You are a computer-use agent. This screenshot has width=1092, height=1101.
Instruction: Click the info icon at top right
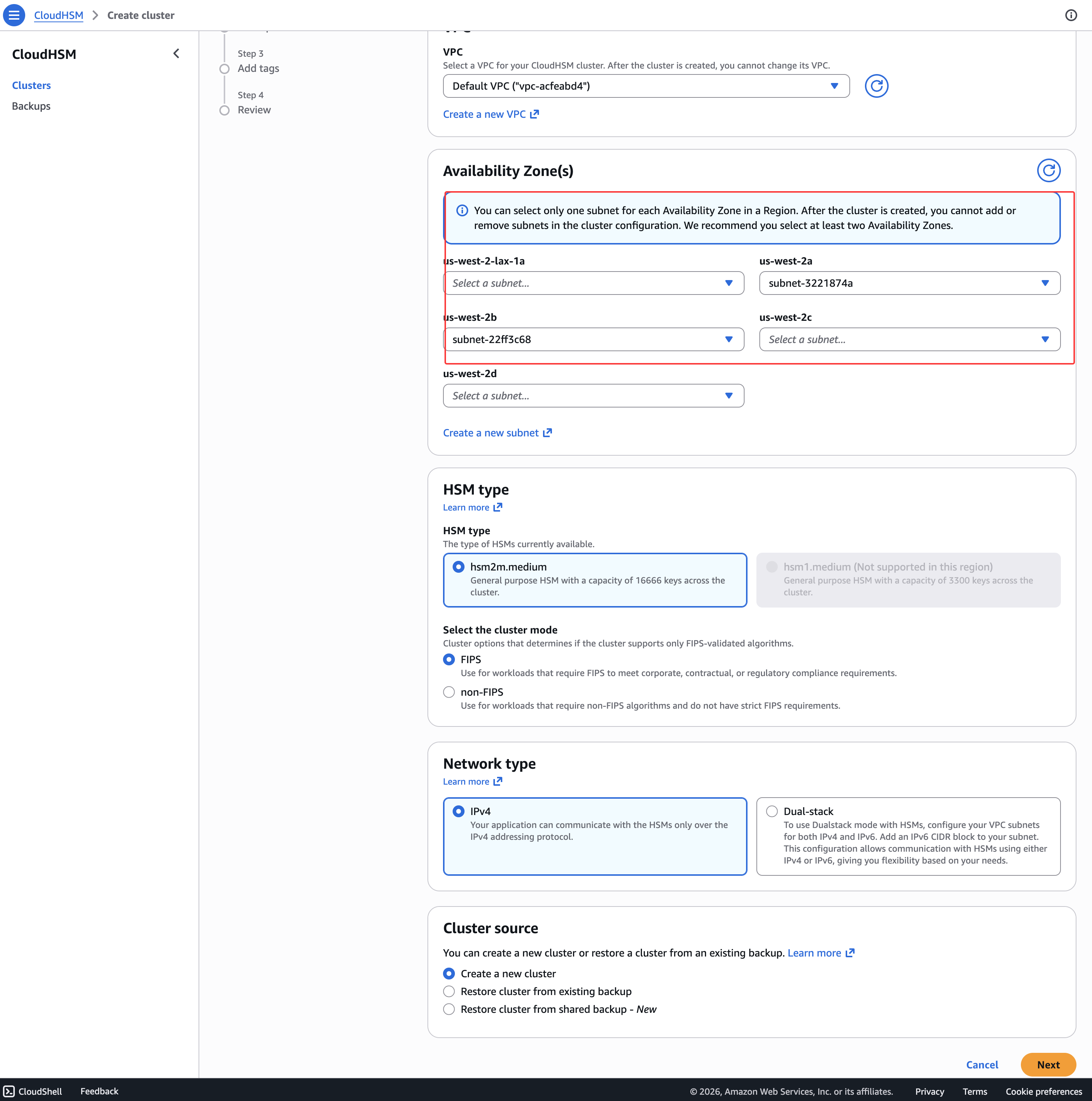tap(1071, 16)
